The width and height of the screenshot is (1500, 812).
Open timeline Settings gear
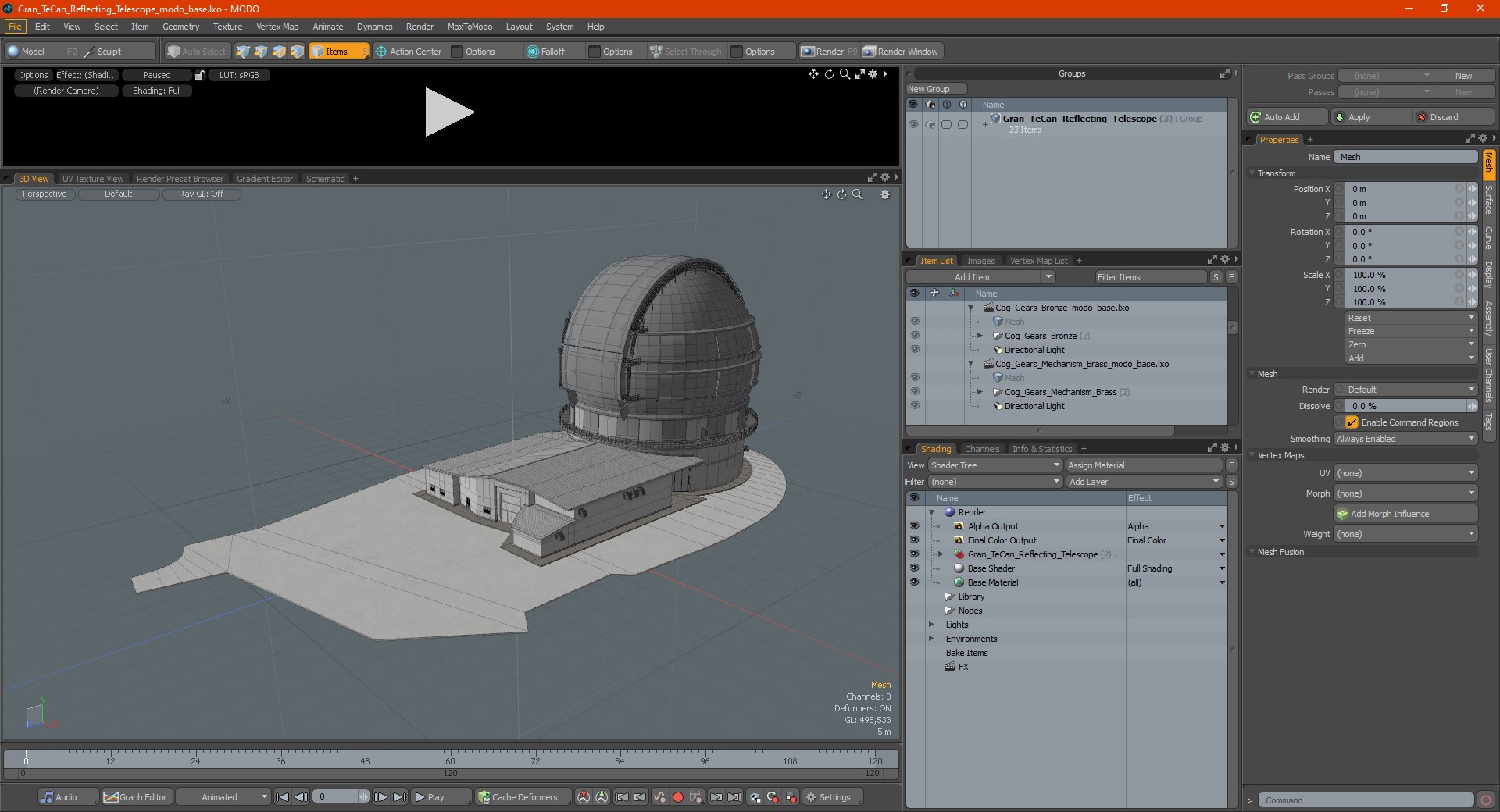click(811, 797)
